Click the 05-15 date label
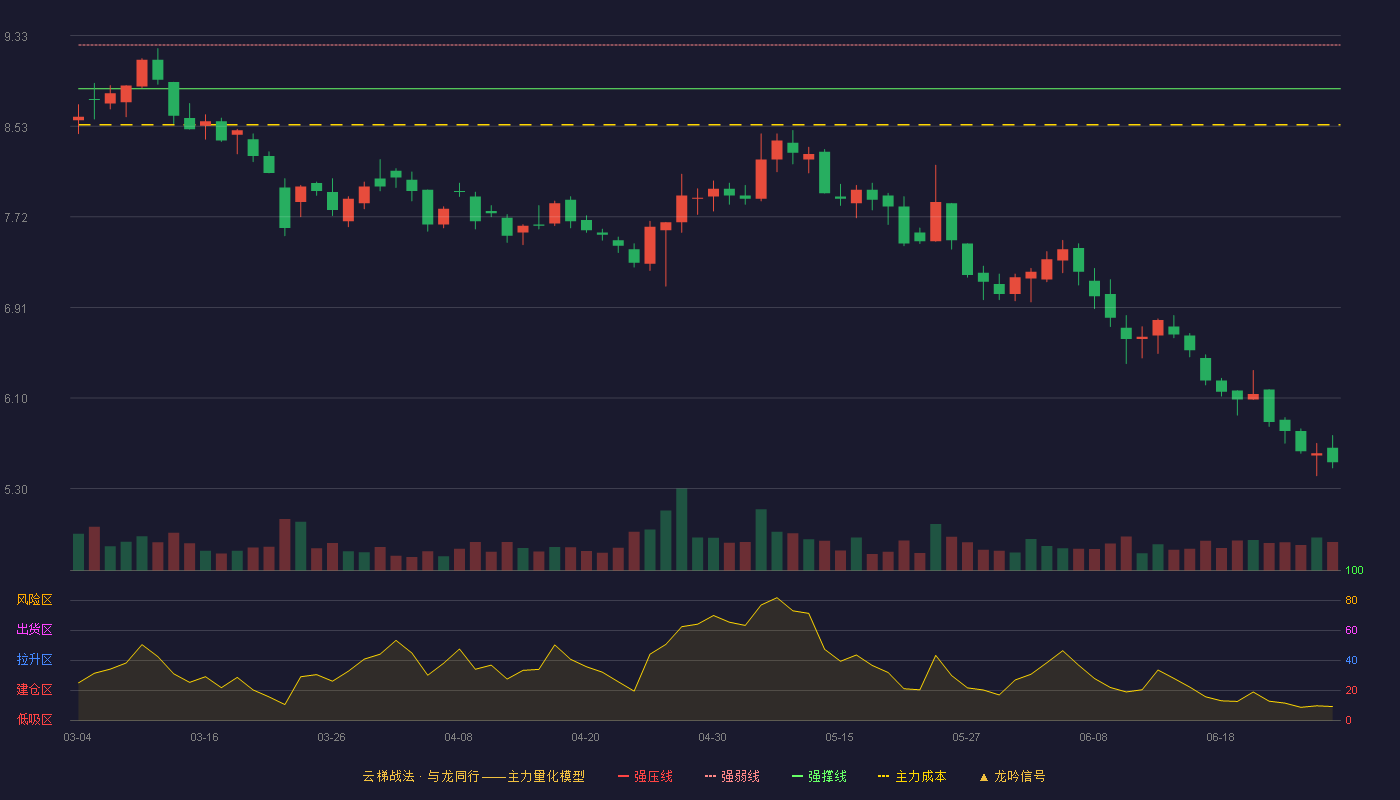Screen dimensions: 1400x800 coord(839,737)
